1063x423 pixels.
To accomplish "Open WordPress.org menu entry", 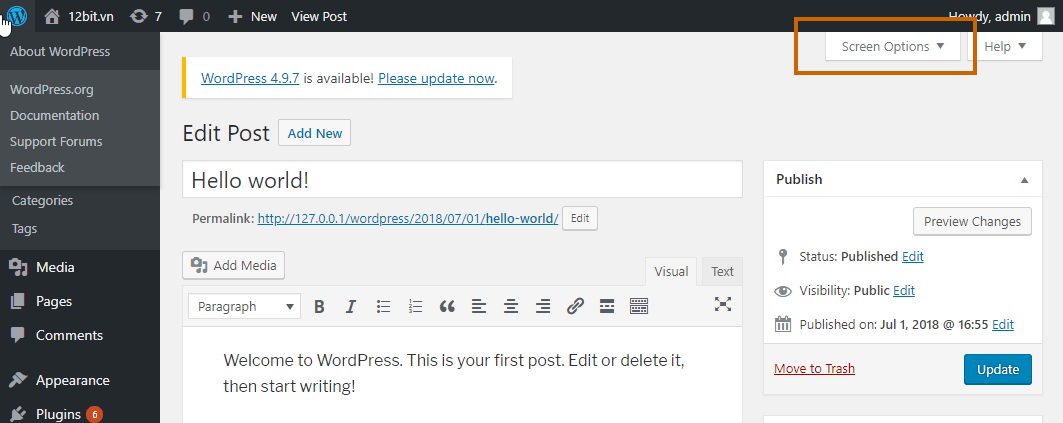I will [x=52, y=89].
